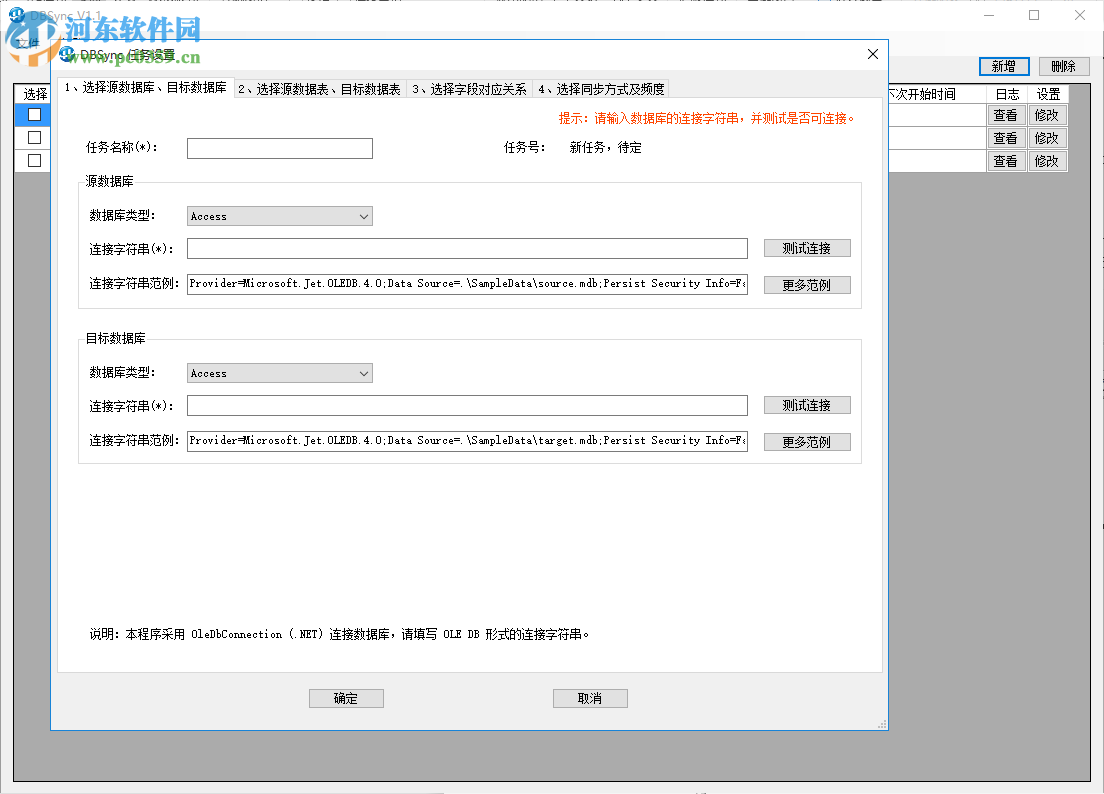Click the 选择 column header
The width and height of the screenshot is (1104, 794).
(33, 94)
